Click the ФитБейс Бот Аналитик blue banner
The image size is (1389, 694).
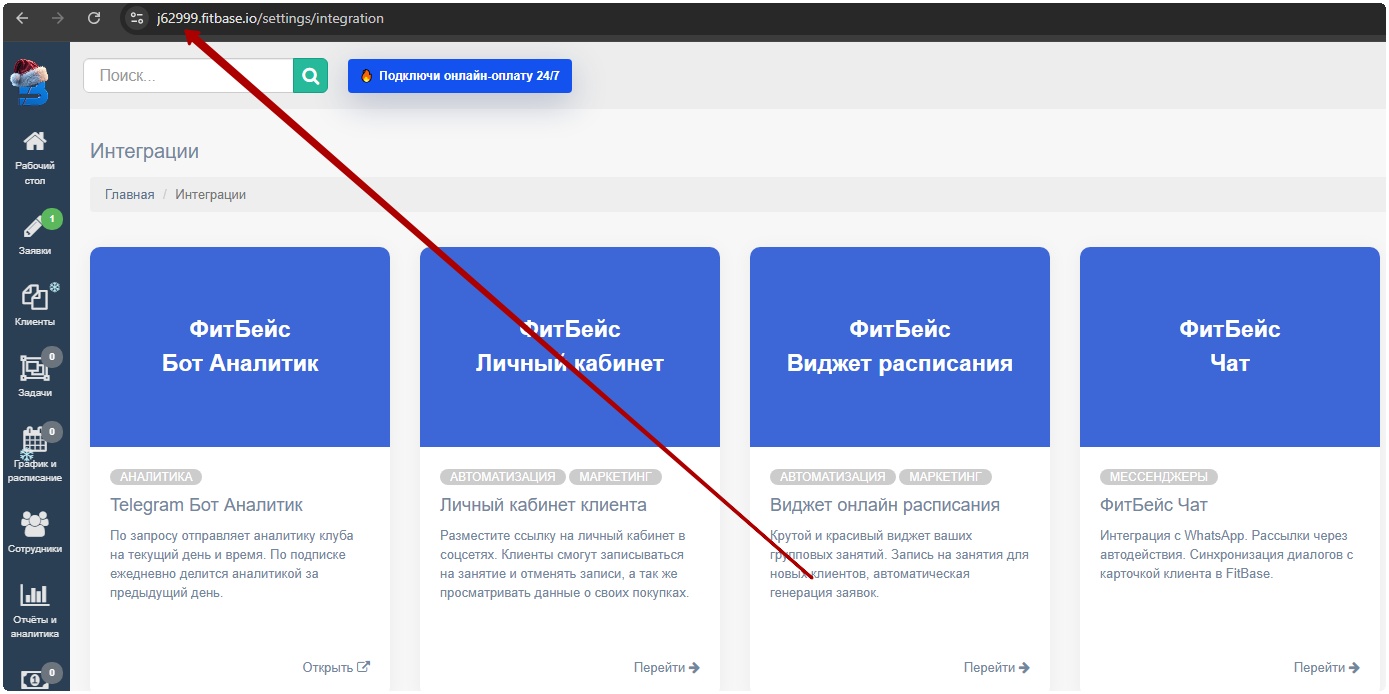(x=240, y=346)
